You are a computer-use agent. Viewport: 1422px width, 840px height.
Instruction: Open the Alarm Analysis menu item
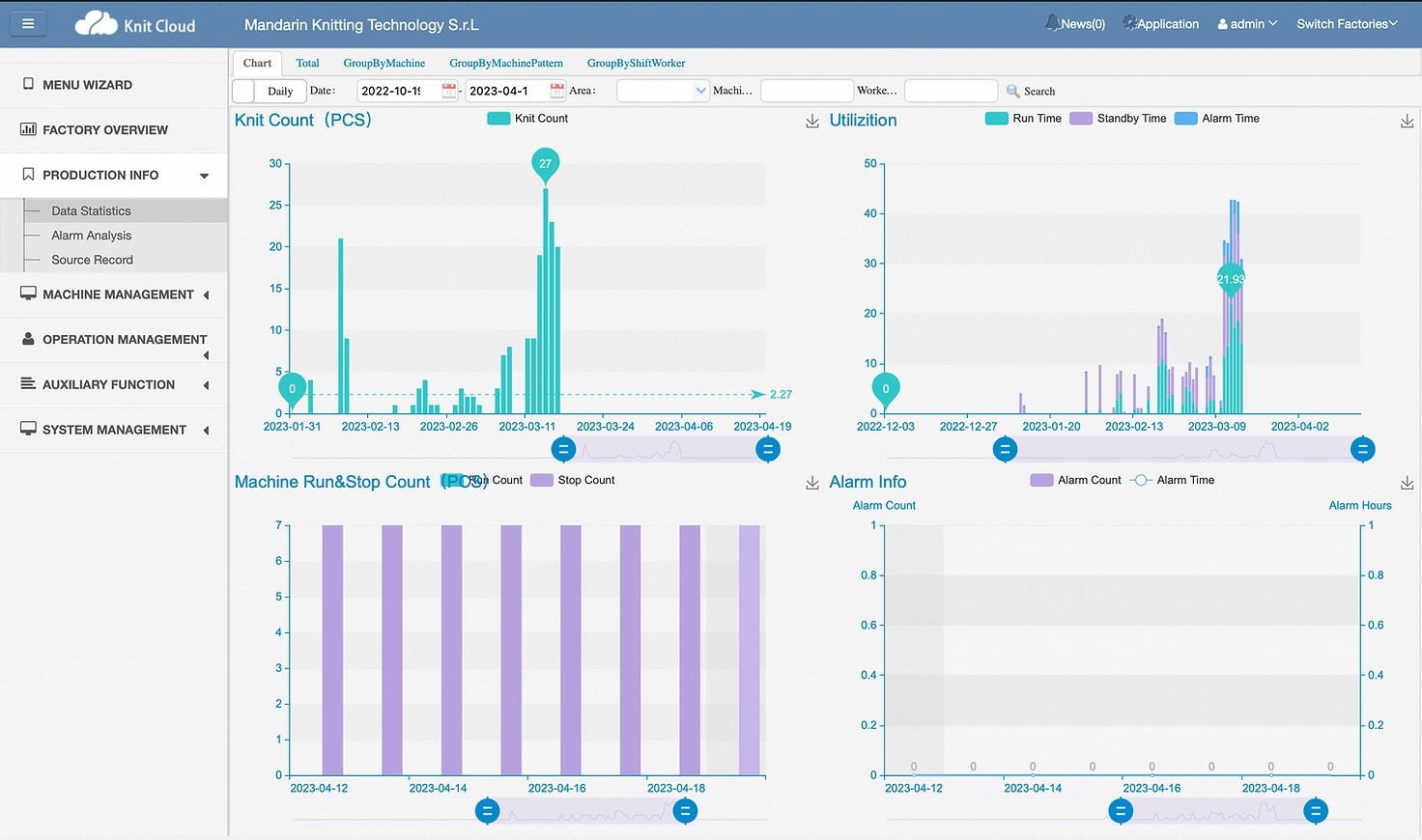(x=92, y=236)
